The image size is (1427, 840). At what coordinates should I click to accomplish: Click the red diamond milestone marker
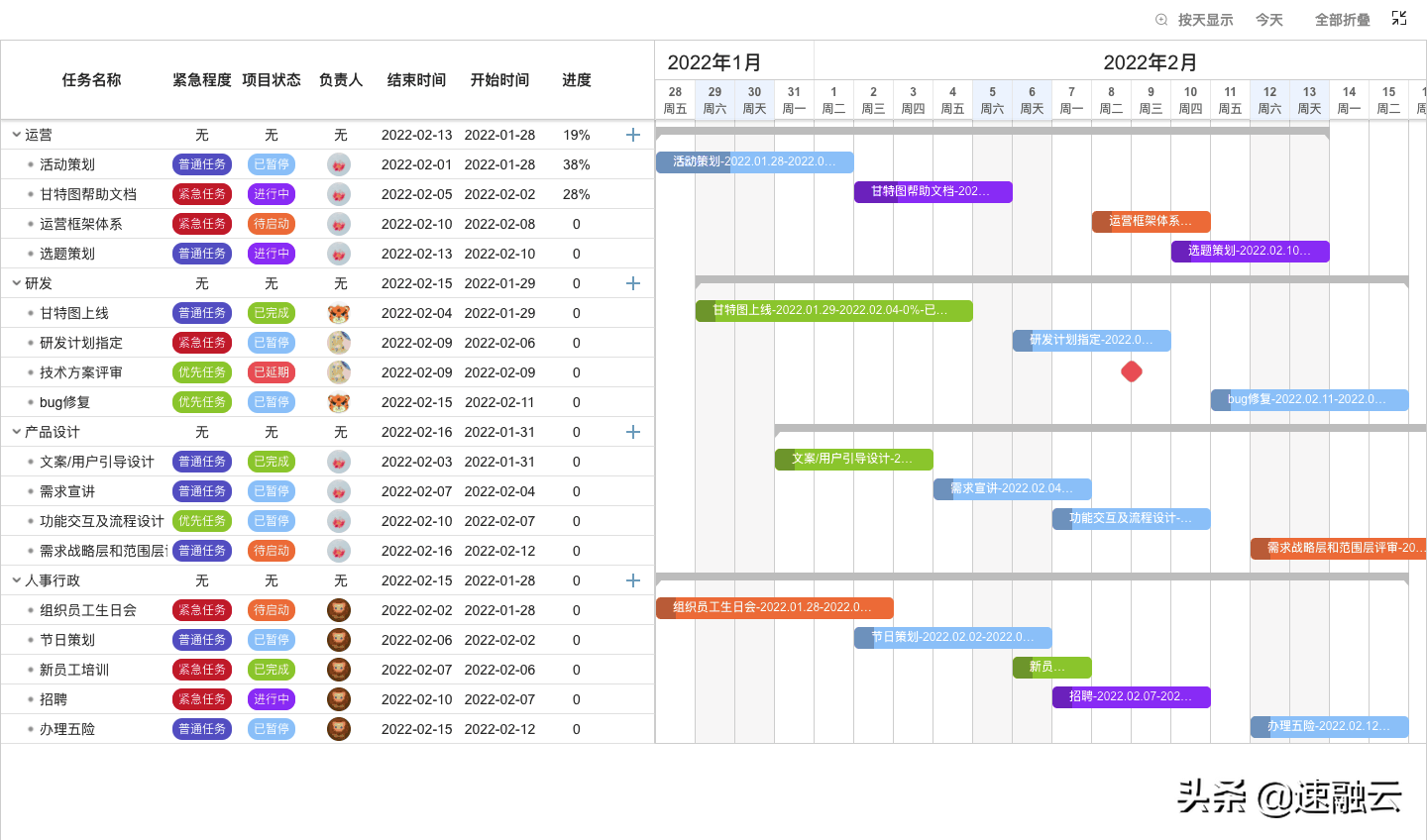click(x=1132, y=371)
